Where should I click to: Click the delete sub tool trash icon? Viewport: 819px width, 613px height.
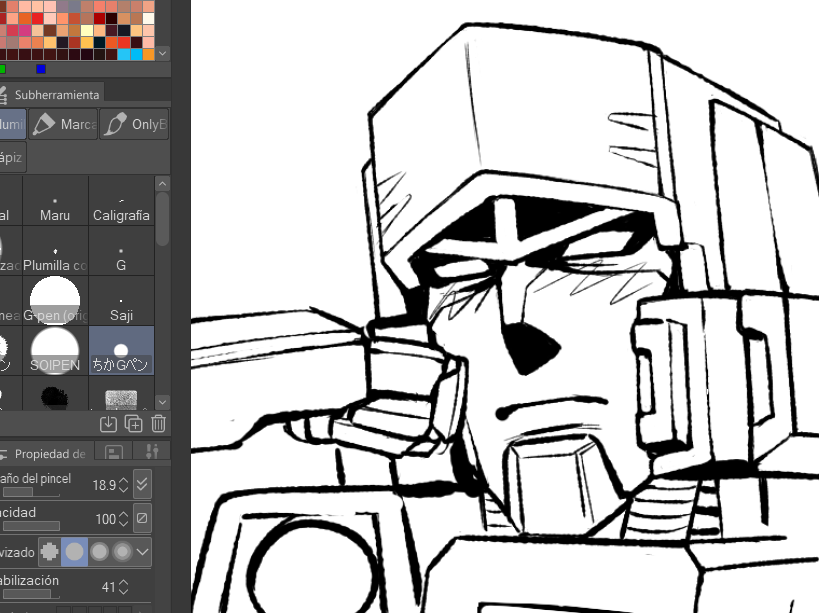[158, 423]
